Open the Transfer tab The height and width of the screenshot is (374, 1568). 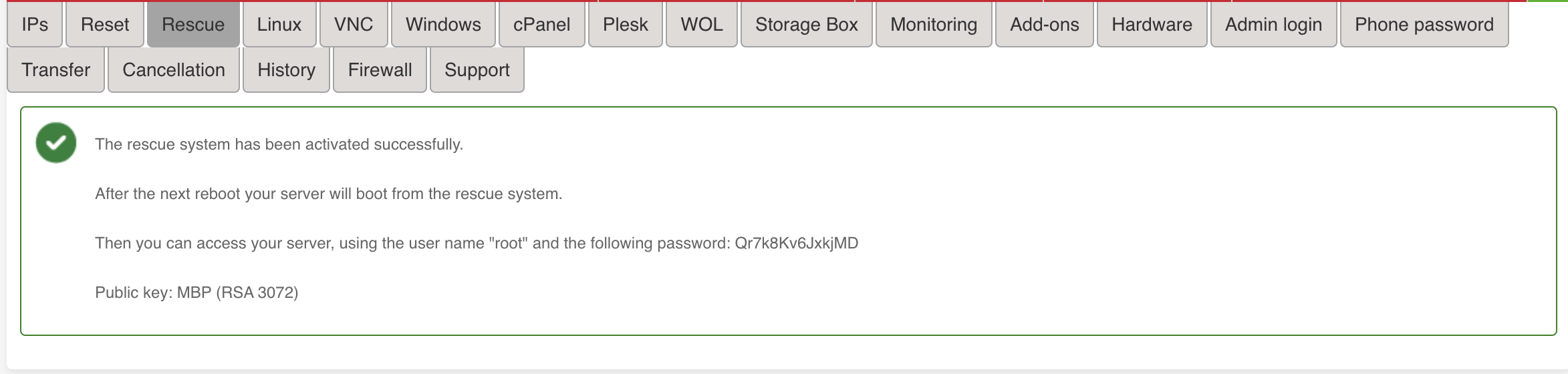(x=56, y=70)
